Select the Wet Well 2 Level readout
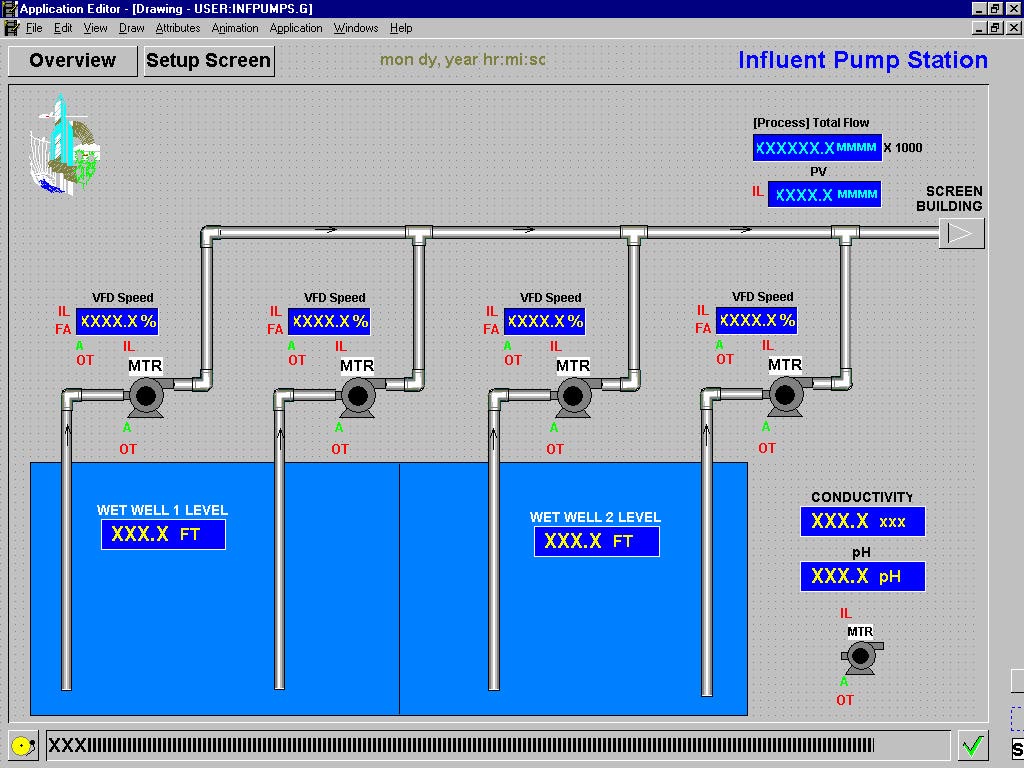Image resolution: width=1024 pixels, height=768 pixels. click(596, 542)
